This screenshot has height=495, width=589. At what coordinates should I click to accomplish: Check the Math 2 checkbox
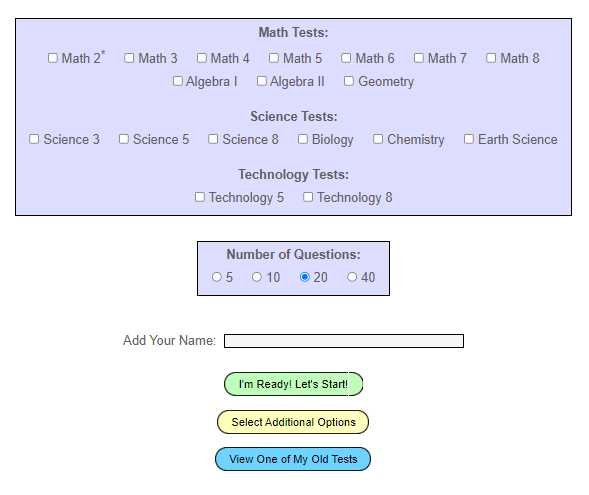tap(53, 58)
